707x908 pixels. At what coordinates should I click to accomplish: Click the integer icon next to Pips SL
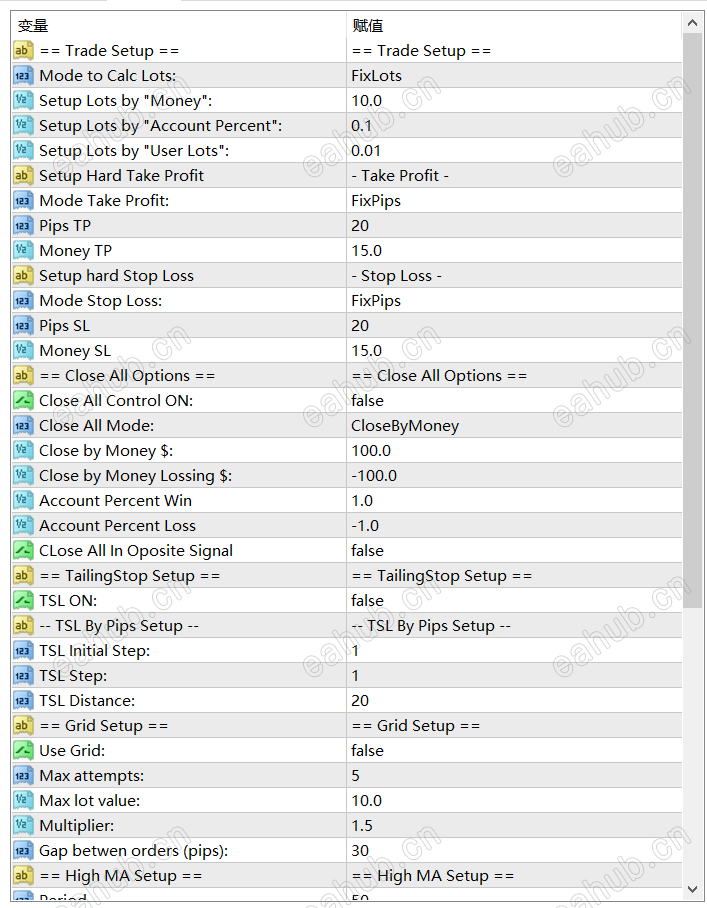[x=23, y=325]
